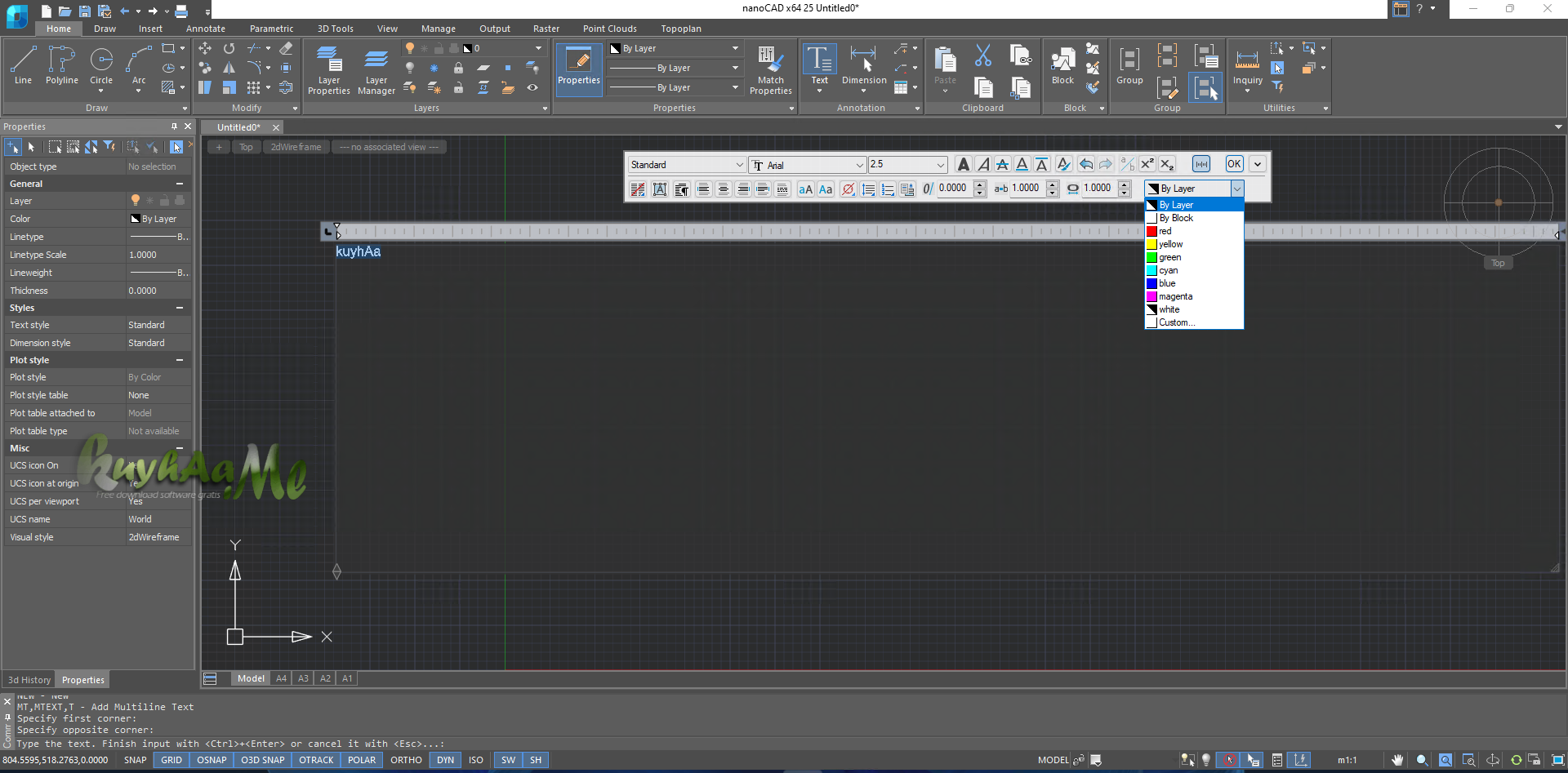Click the Pan hand status icon

1398,760
